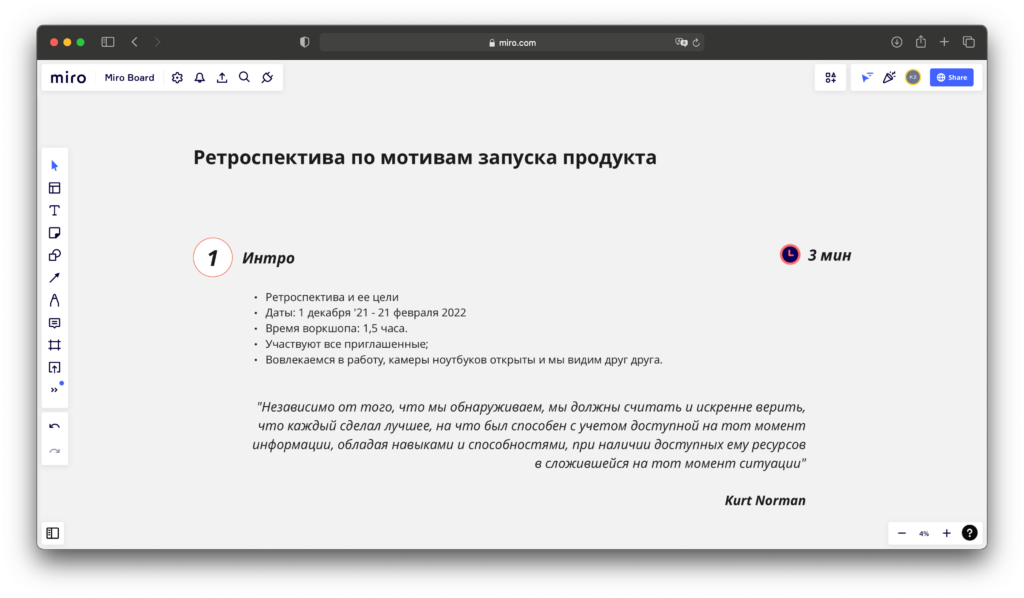Open the Templates tool

(x=54, y=188)
